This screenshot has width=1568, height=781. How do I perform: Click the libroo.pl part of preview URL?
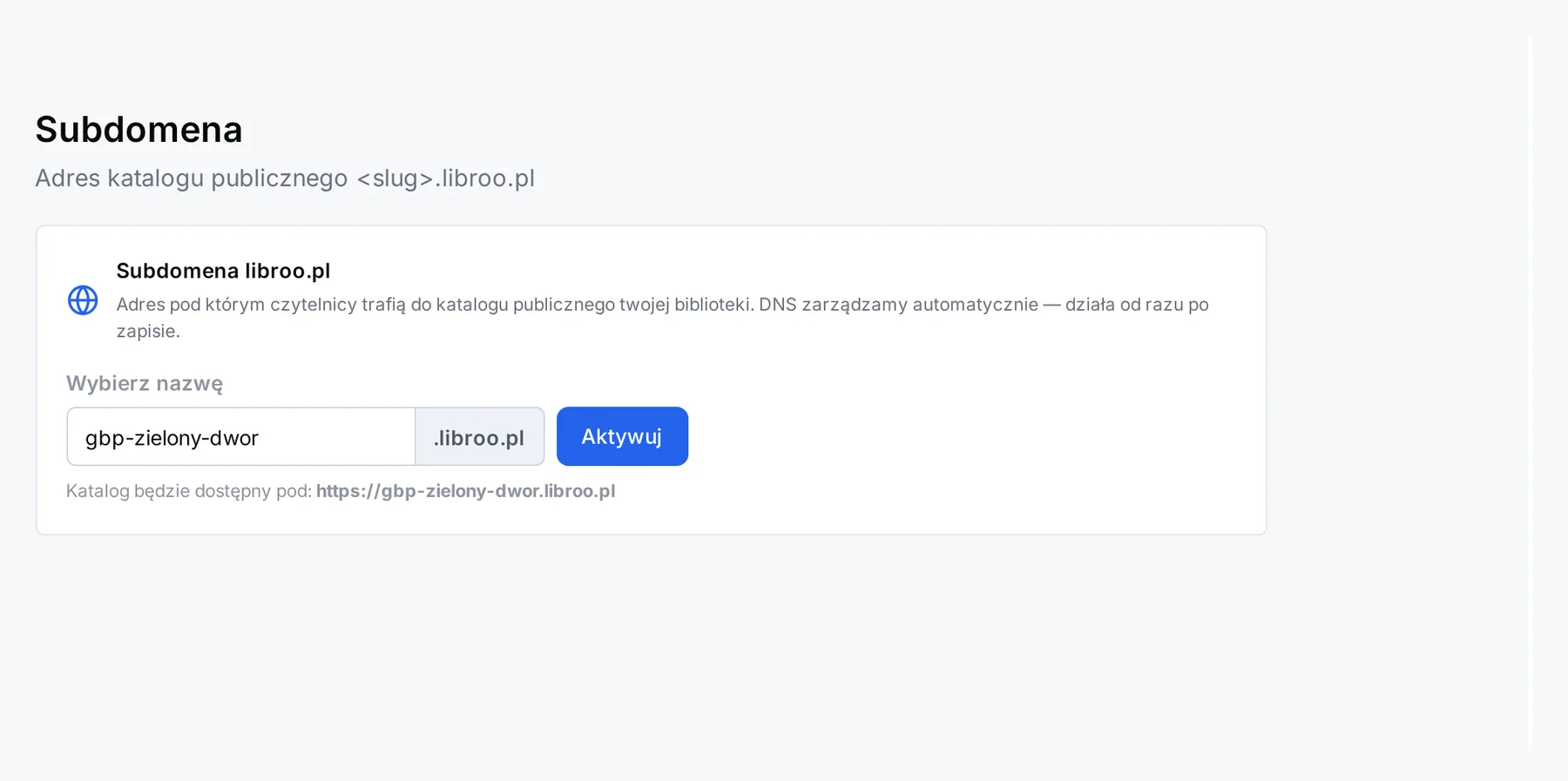[x=579, y=491]
